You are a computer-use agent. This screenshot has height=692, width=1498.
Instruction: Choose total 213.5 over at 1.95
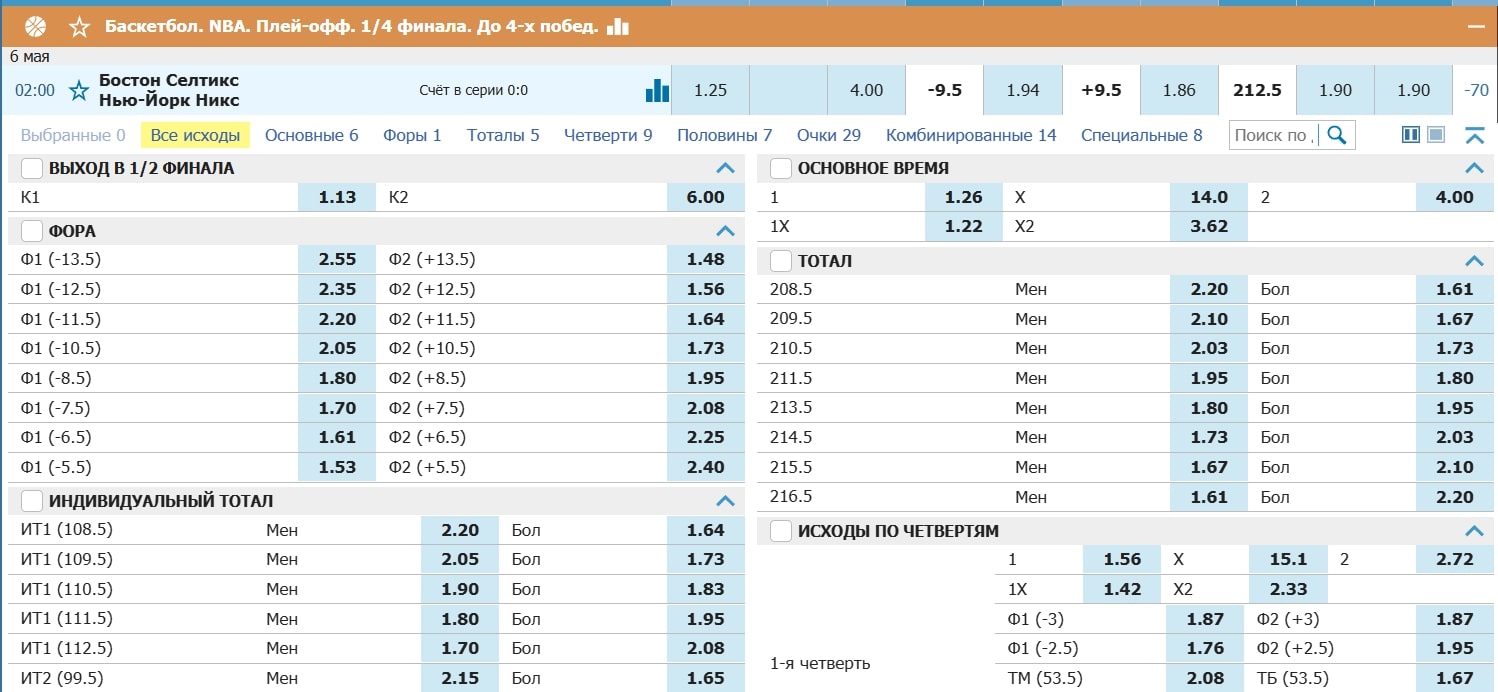1455,408
